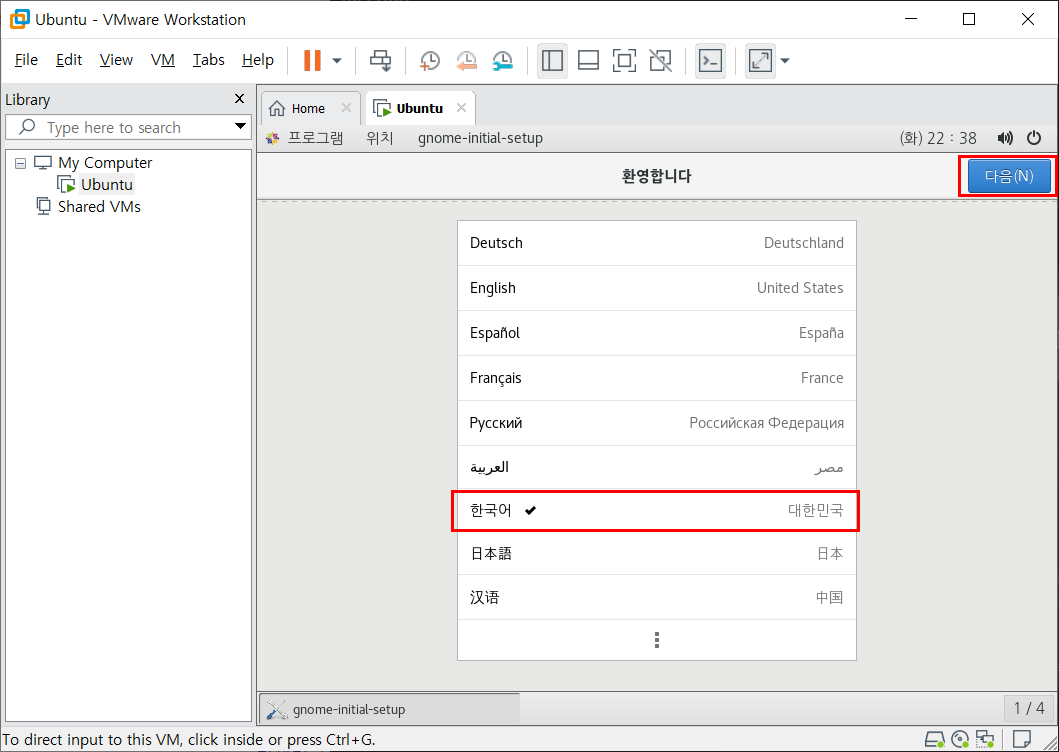Image resolution: width=1059 pixels, height=752 pixels.
Task: Select the Arabic العربية language row
Action: pos(656,468)
